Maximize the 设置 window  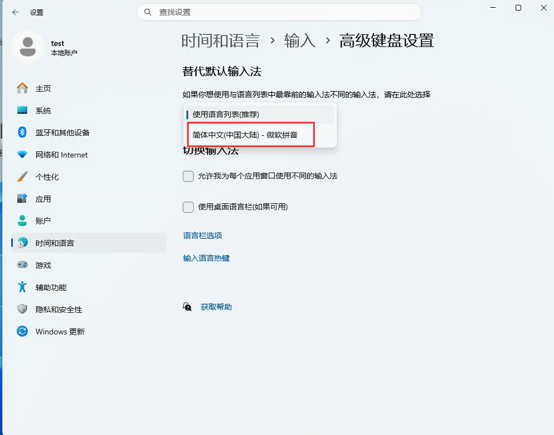click(518, 8)
